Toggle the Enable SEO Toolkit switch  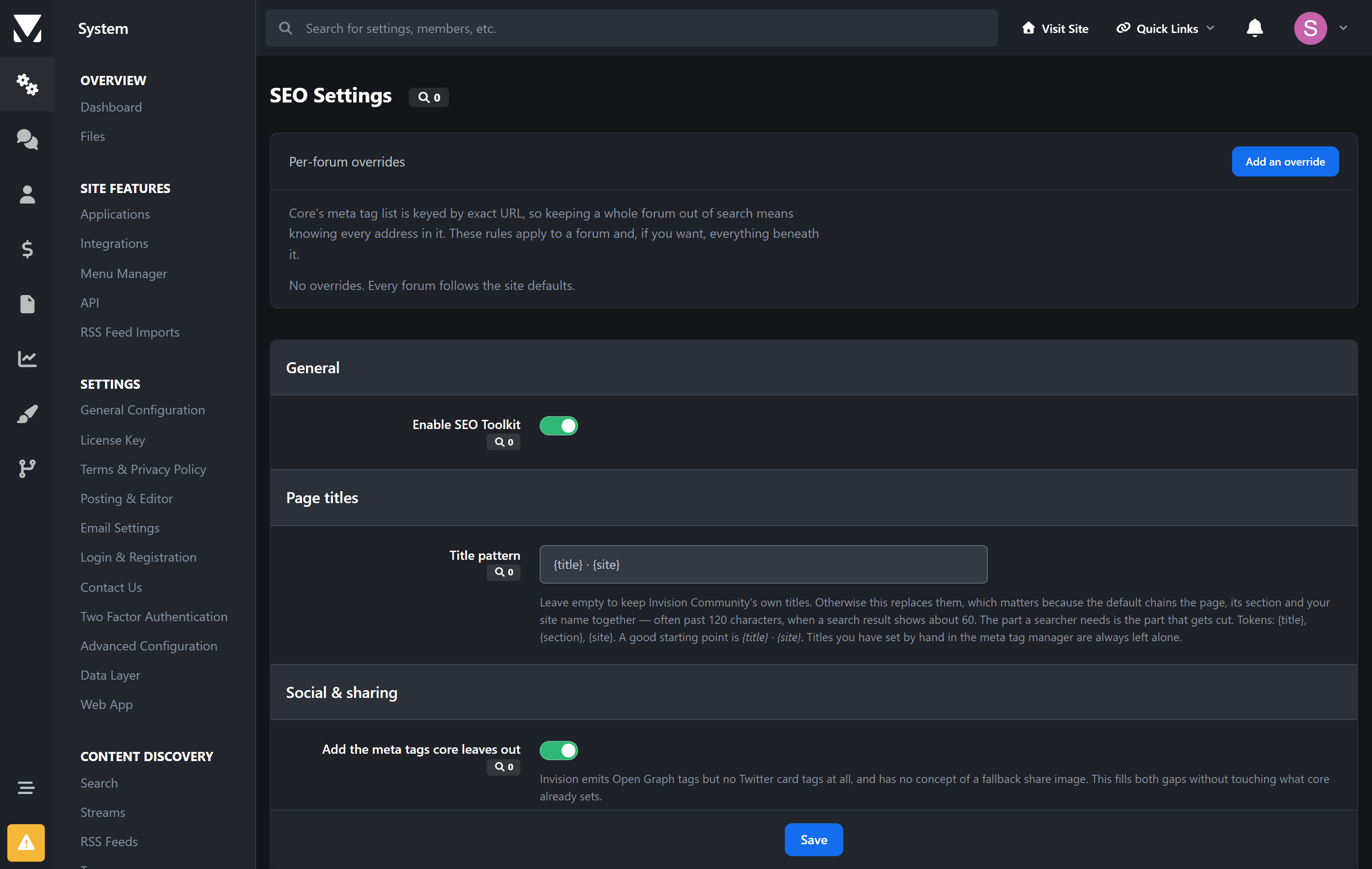click(x=558, y=425)
